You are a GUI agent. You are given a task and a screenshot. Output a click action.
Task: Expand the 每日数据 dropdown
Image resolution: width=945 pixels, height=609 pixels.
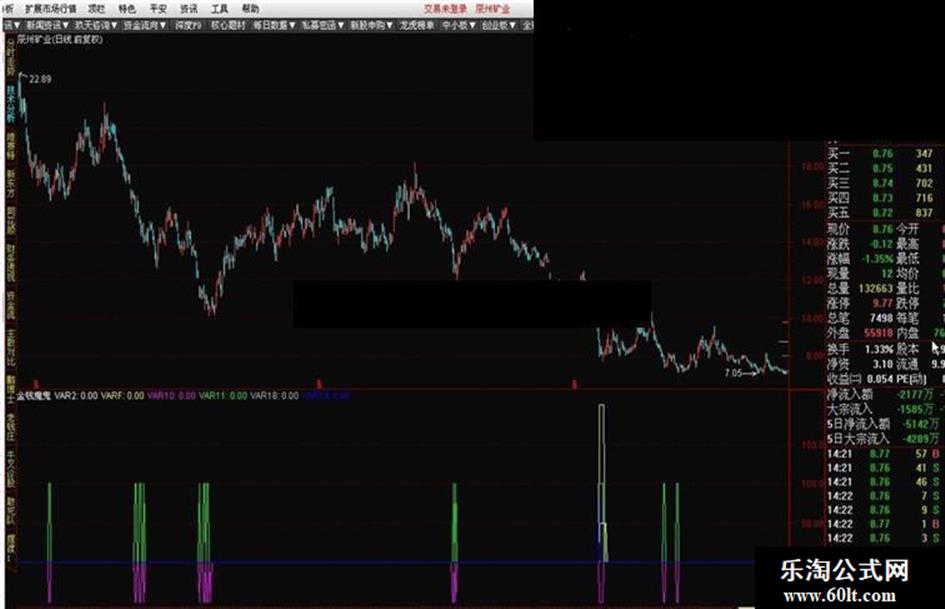[274, 25]
